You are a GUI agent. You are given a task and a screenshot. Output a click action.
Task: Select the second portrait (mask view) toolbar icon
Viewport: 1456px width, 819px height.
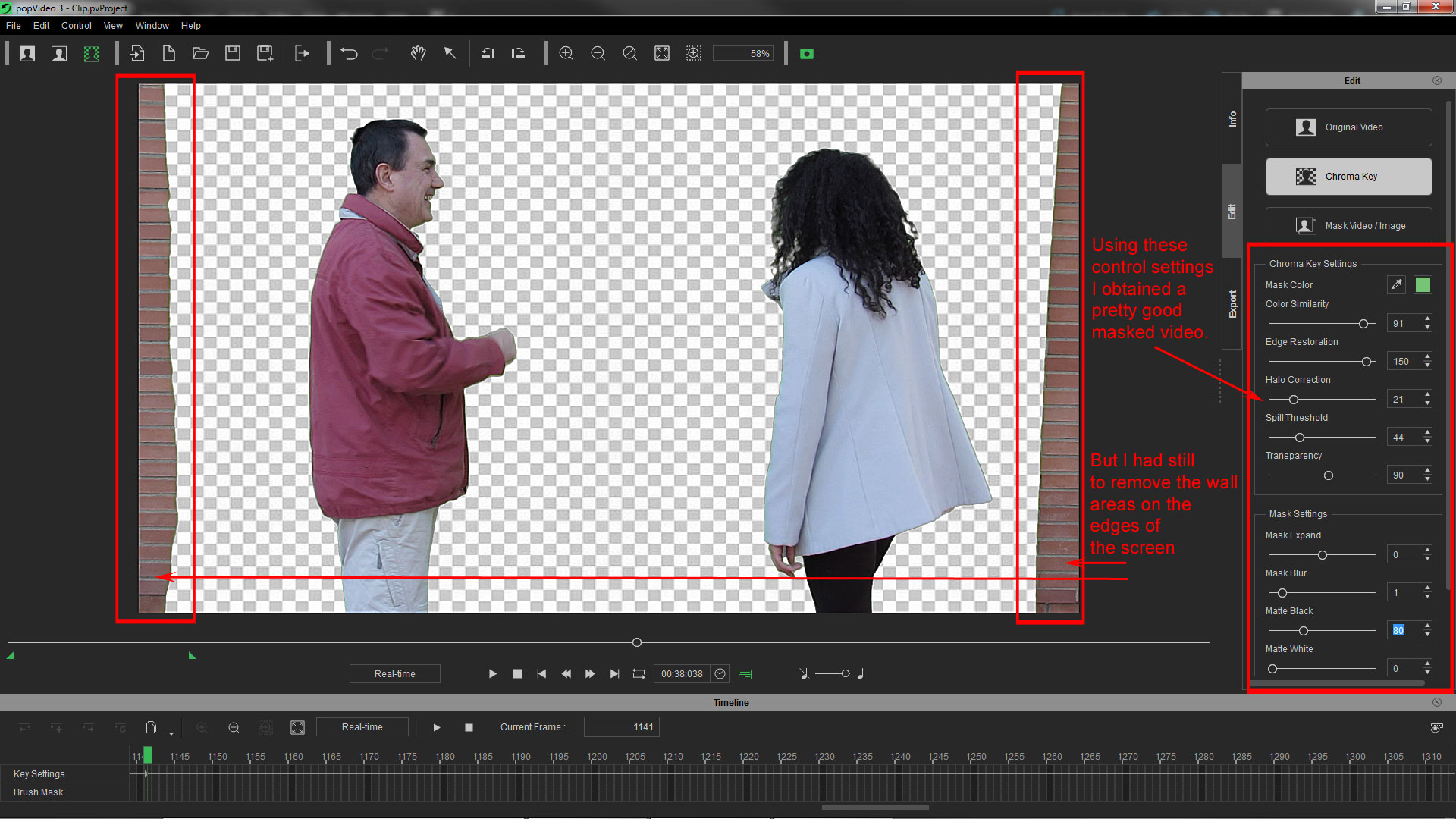pyautogui.click(x=59, y=54)
